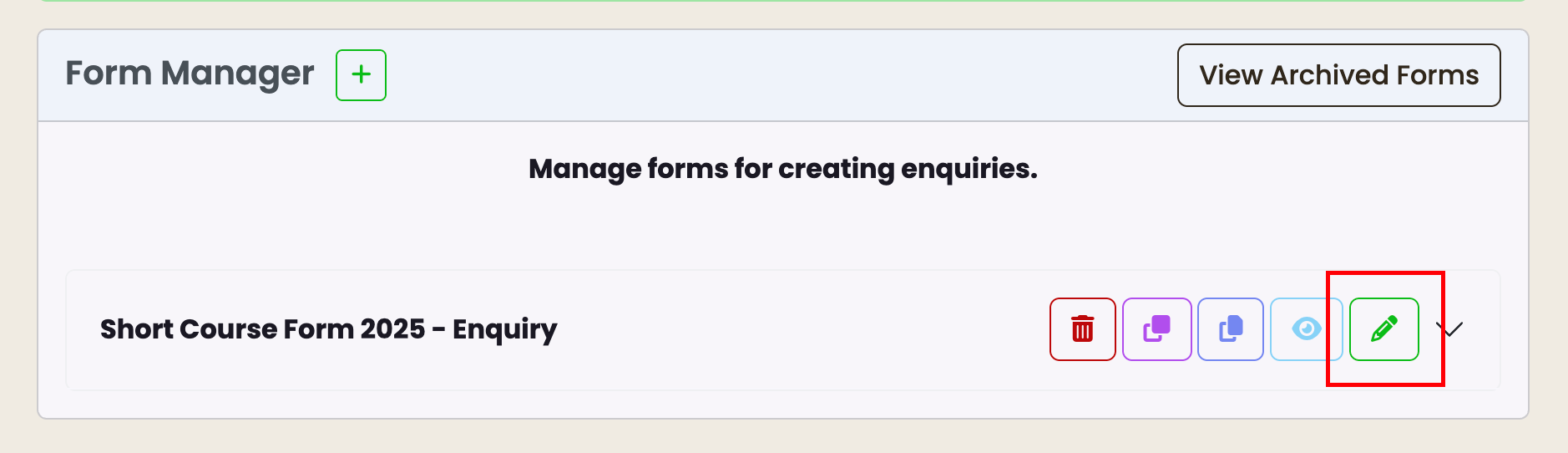Screen dimensions: 1568x453
Task: Collapse or expand the form details arrow
Action: pyautogui.click(x=1452, y=329)
